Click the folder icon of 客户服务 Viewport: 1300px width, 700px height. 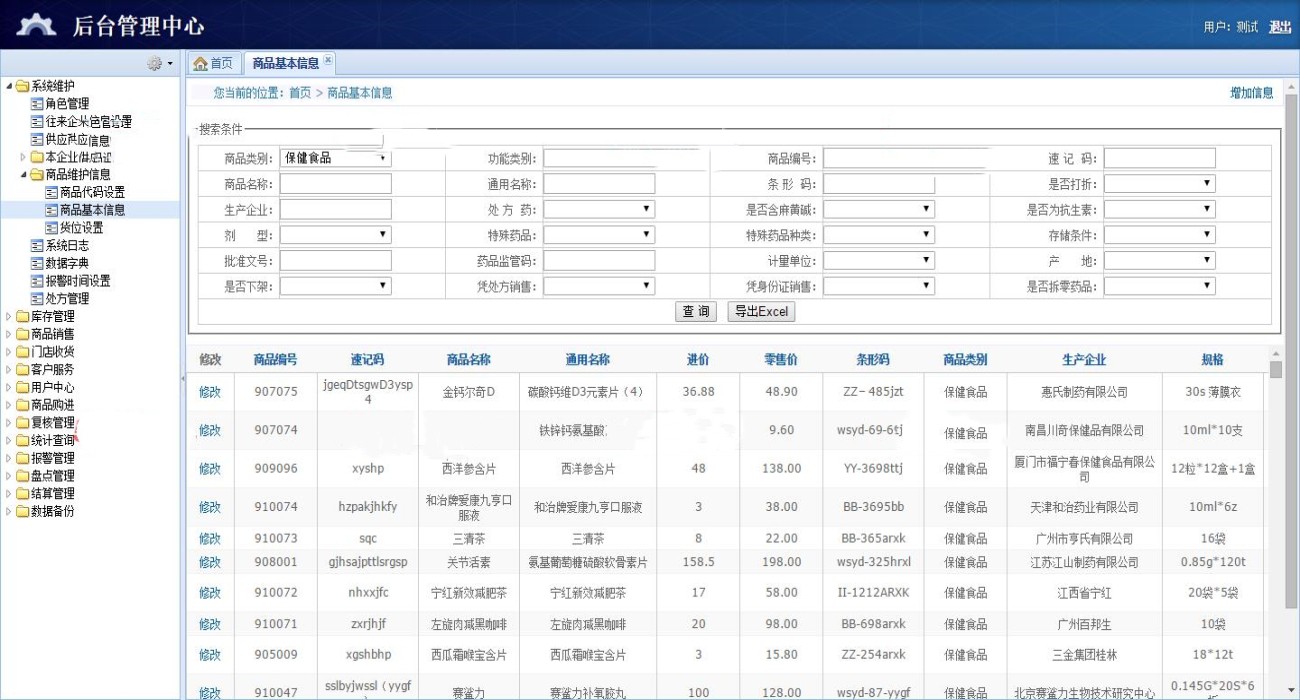22,369
